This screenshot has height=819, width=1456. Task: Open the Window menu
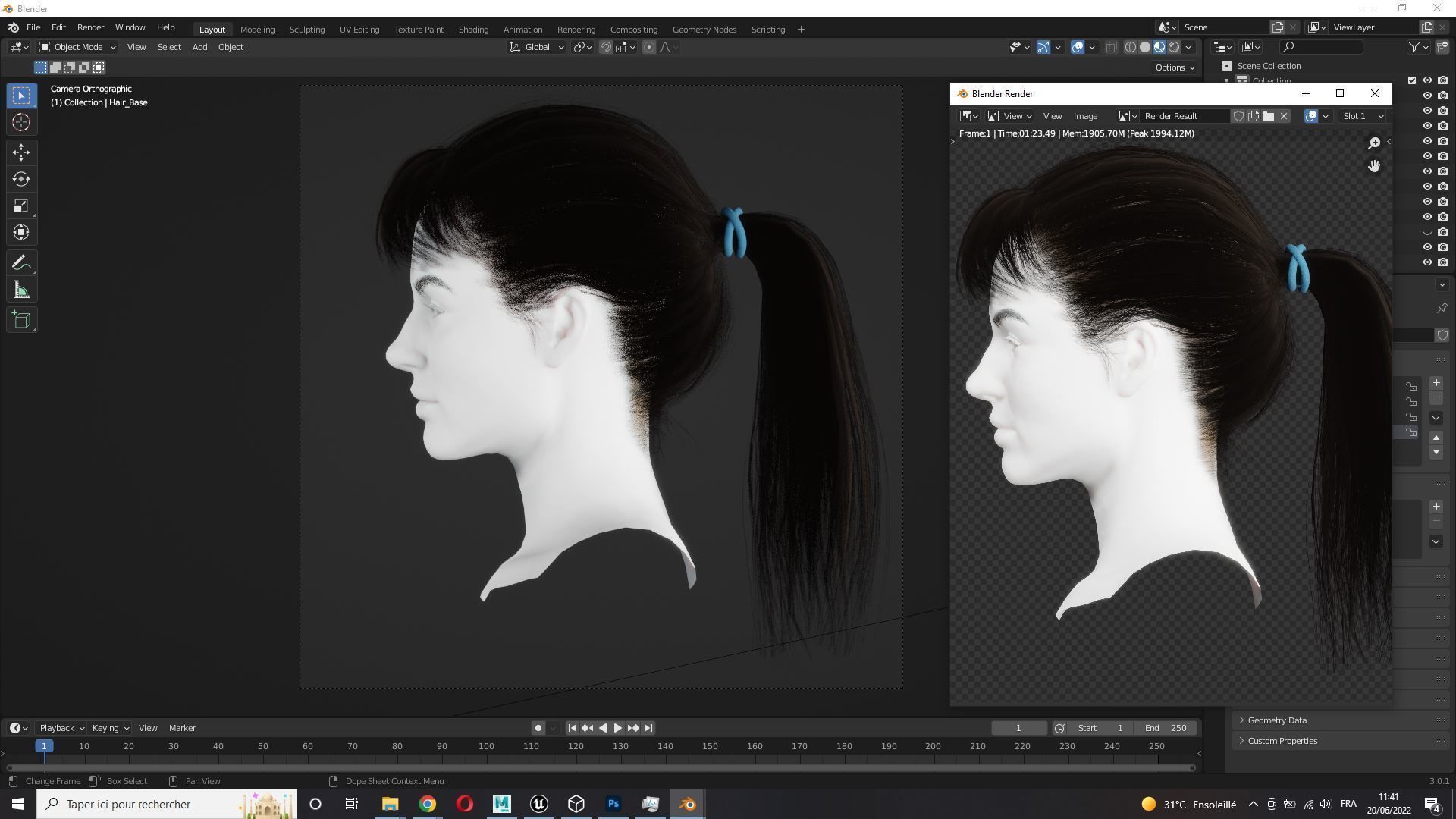(x=130, y=27)
